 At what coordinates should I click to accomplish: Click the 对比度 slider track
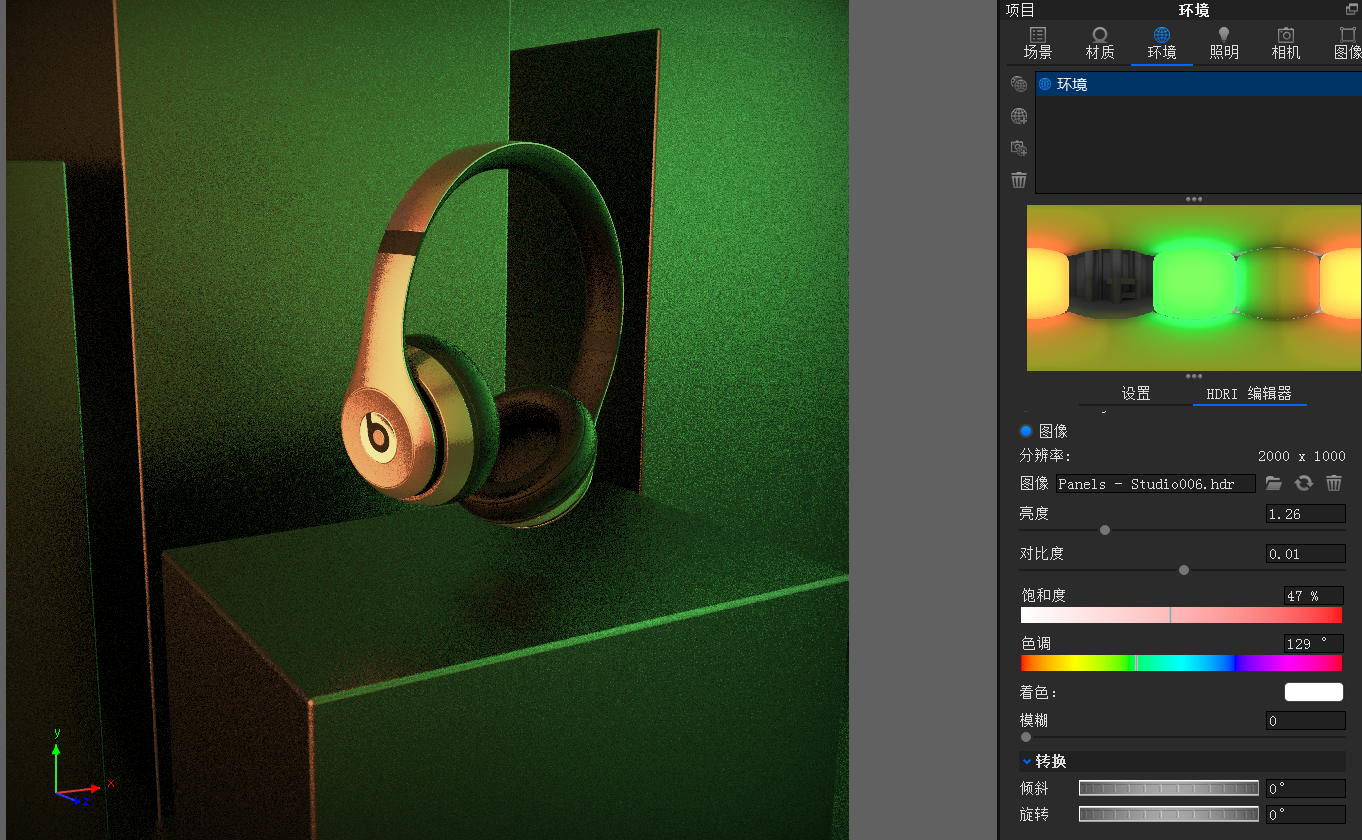(1182, 570)
